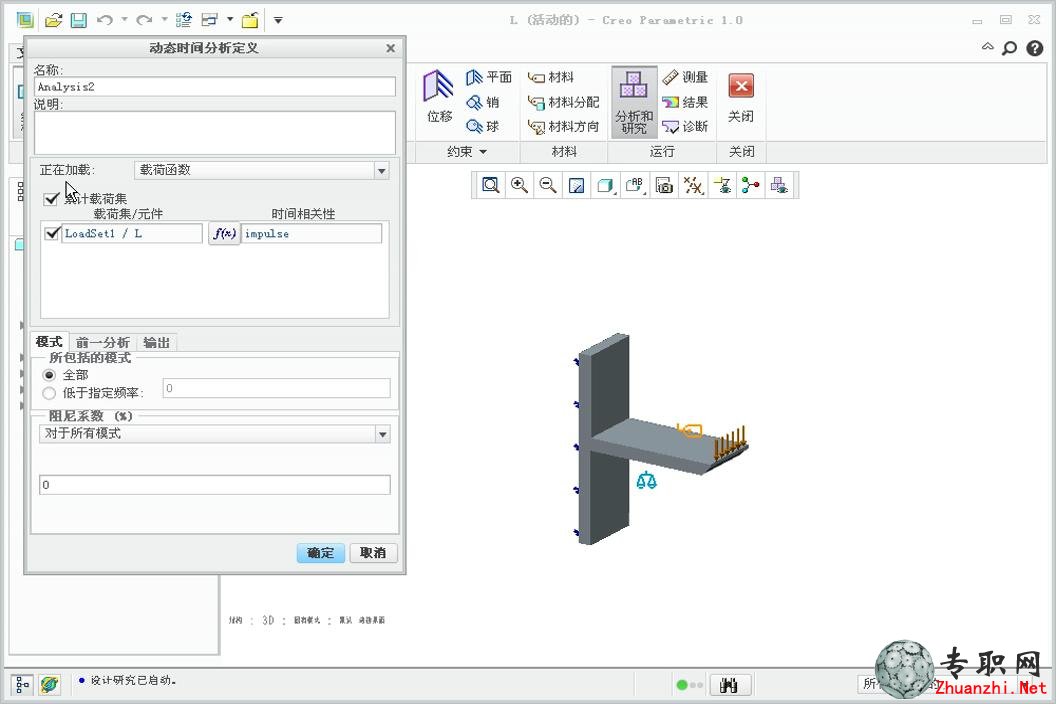The height and width of the screenshot is (704, 1056).
Task: Click the Description (说明) text box
Action: pos(215,133)
